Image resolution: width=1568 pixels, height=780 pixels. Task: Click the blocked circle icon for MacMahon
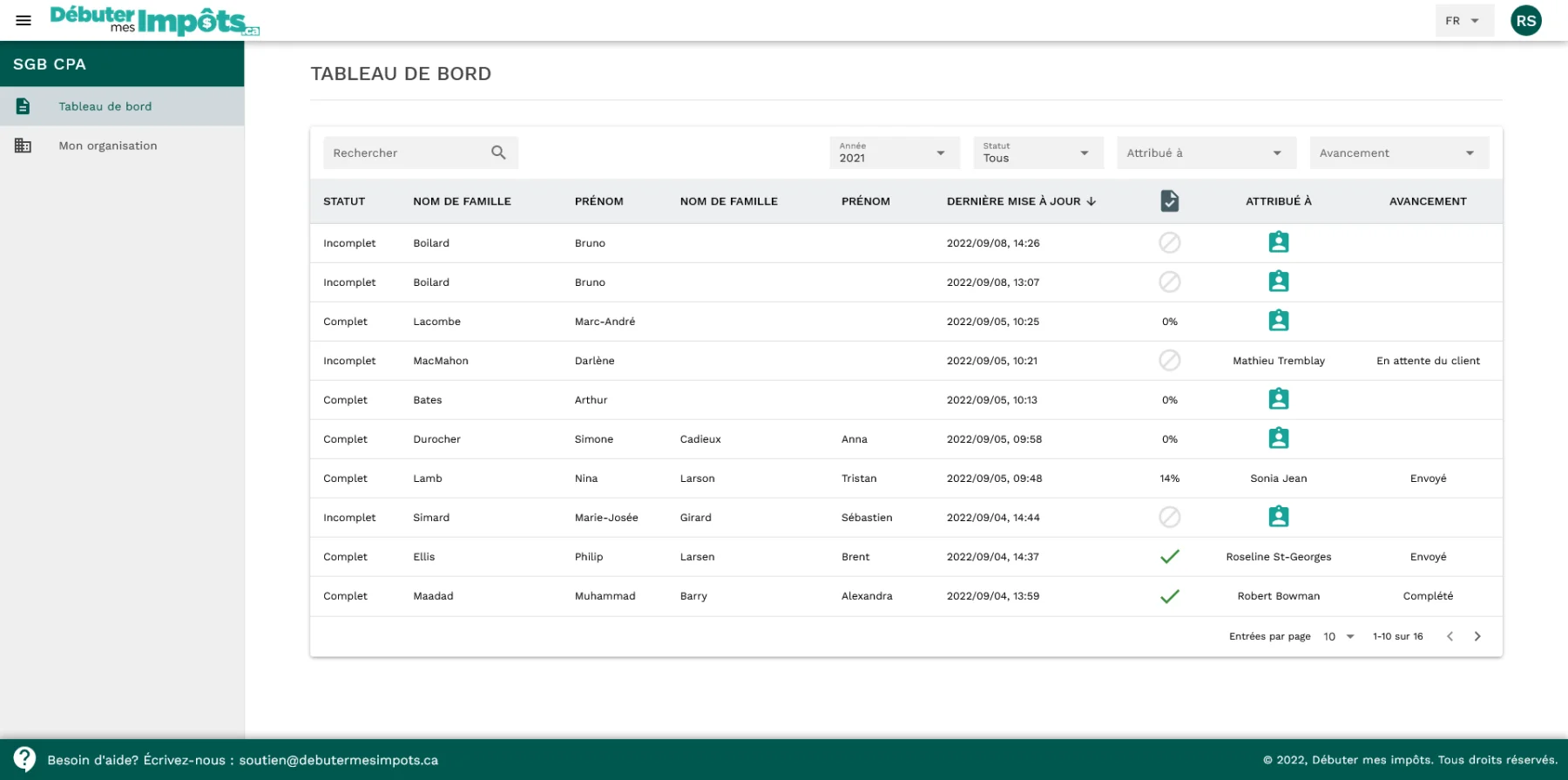[x=1170, y=360]
